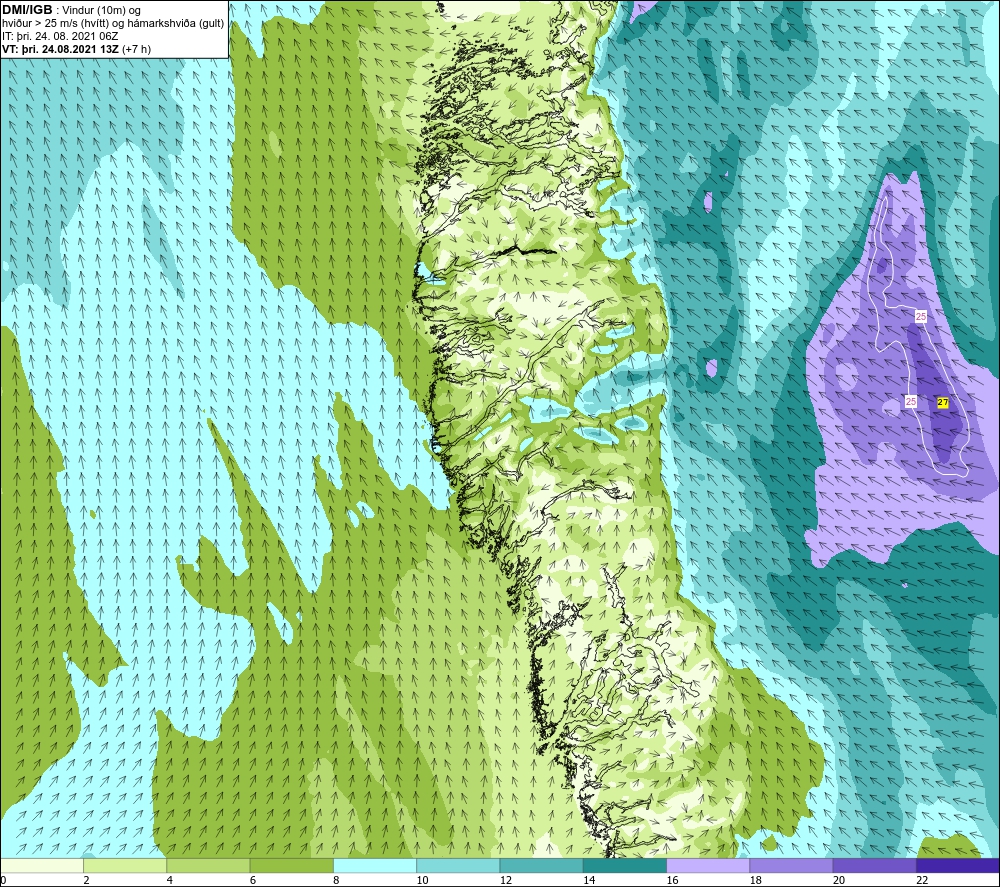The width and height of the screenshot is (1000, 887).
Task: Click the green 4–6 m/s legend swatch
Action: [208, 865]
